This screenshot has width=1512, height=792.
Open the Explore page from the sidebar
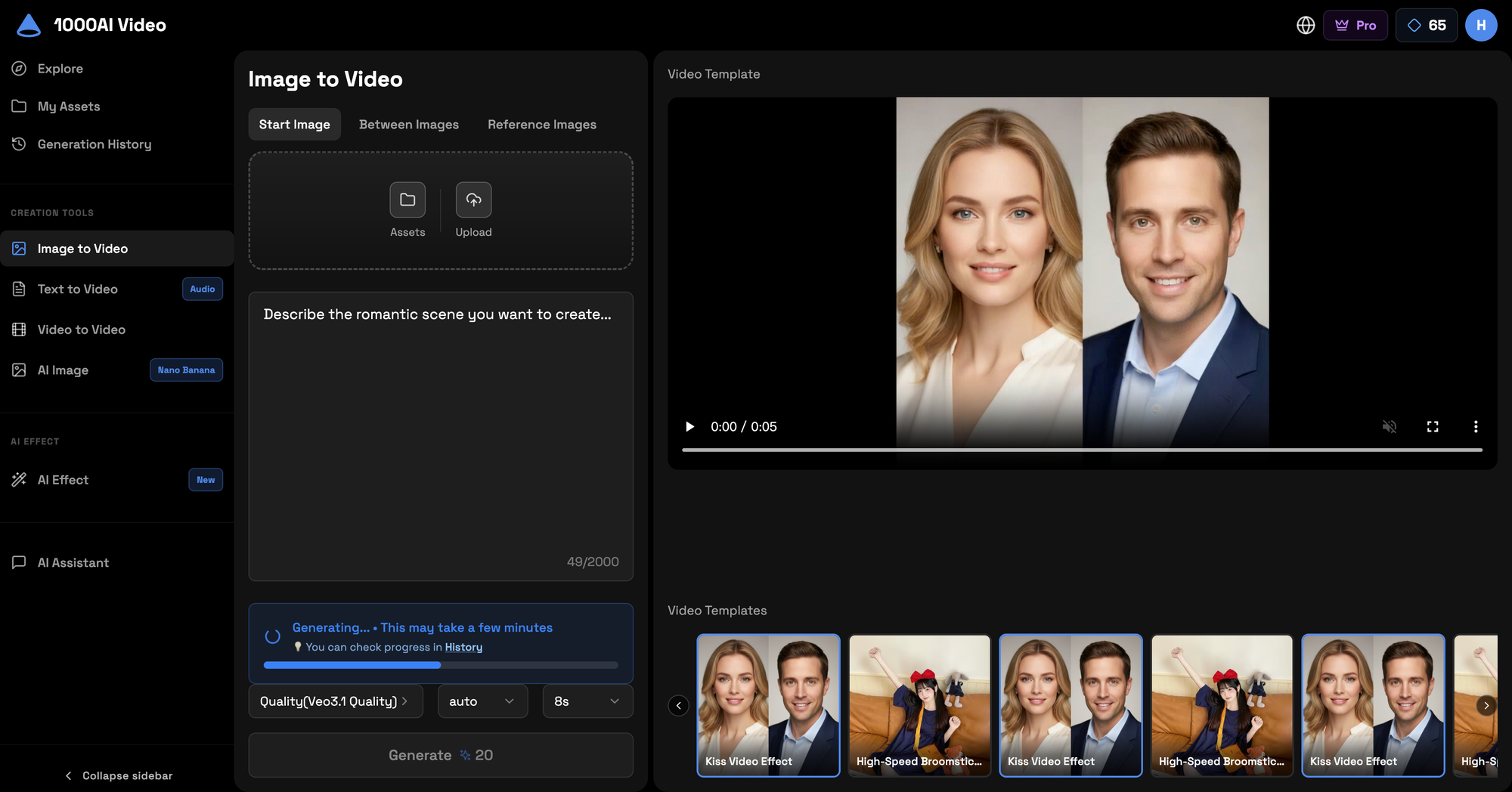coord(60,68)
